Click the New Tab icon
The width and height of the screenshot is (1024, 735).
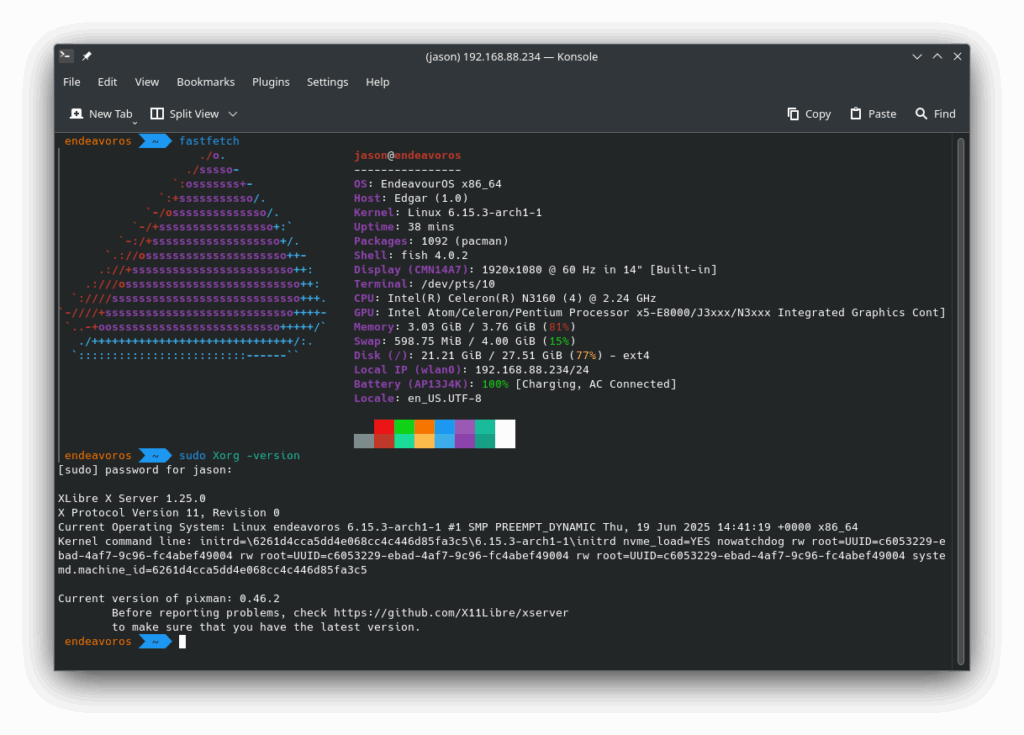[x=76, y=114]
